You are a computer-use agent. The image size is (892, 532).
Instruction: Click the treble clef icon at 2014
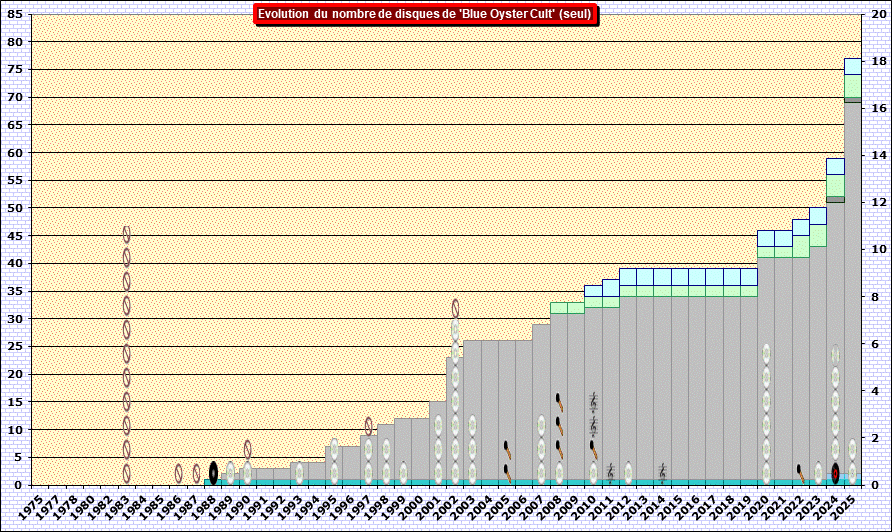click(662, 472)
